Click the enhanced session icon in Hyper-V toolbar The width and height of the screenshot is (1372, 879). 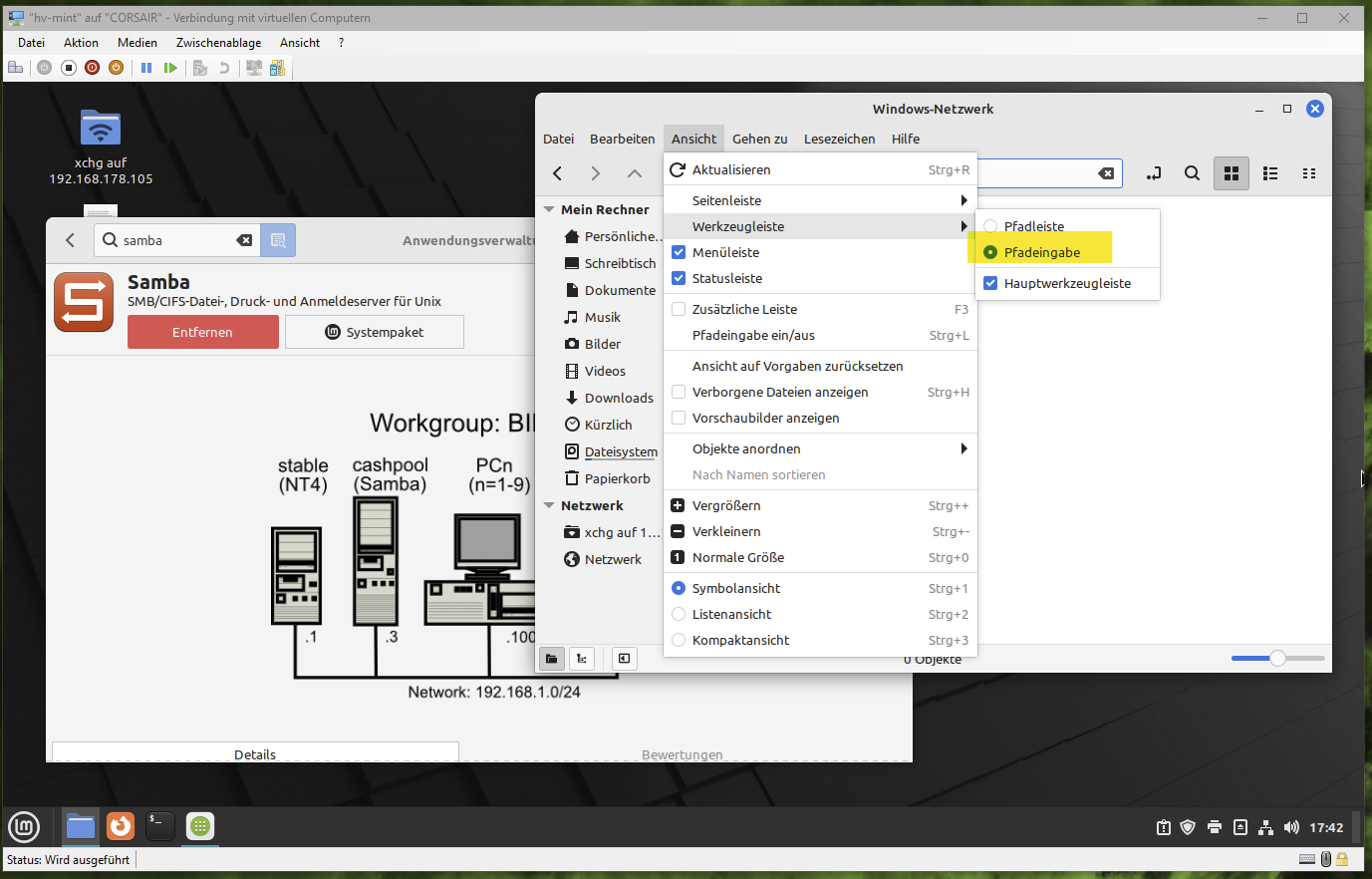tap(277, 68)
